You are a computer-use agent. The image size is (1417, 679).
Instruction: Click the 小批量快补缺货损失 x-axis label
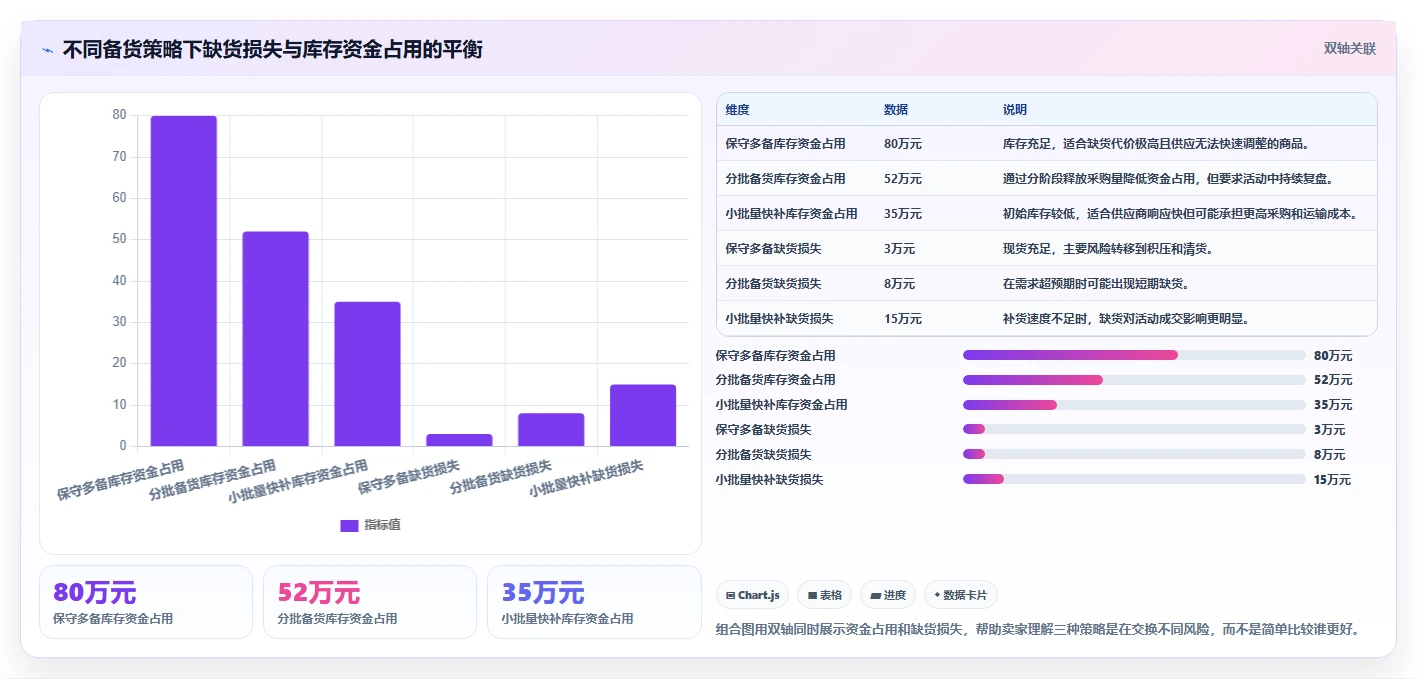(587, 480)
